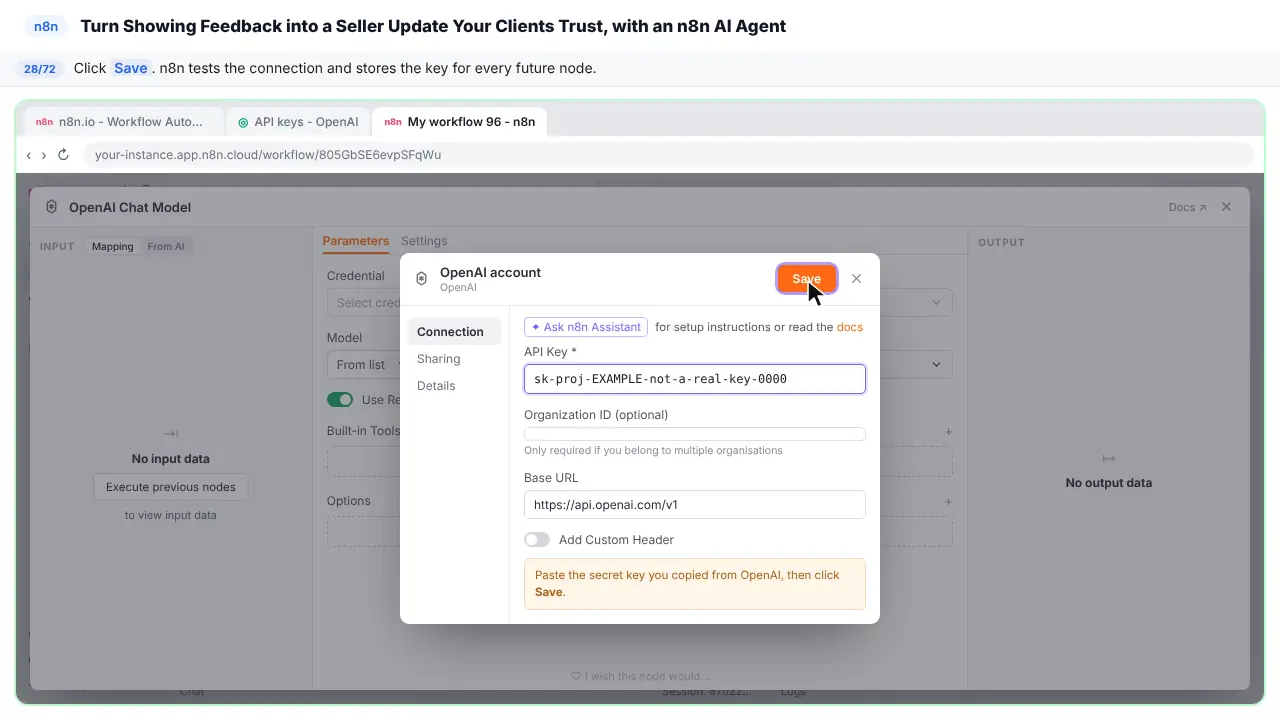Click the orange Save button
The image size is (1280, 720).
(806, 279)
